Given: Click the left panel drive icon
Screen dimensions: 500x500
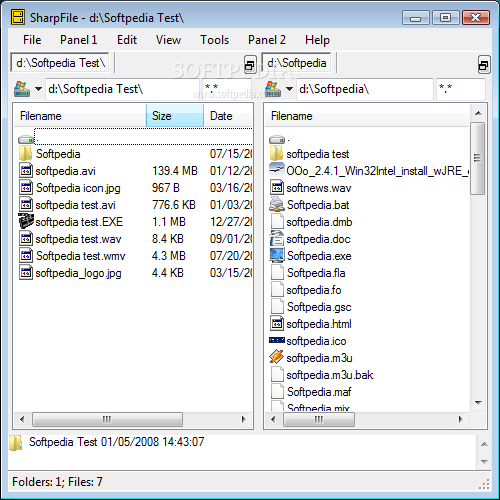Looking at the screenshot, I should pos(22,89).
